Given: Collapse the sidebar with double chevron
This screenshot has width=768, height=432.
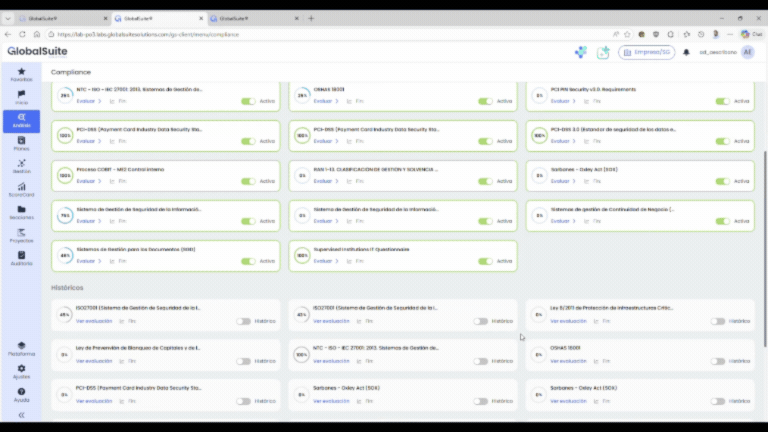Looking at the screenshot, I should tap(21, 415).
